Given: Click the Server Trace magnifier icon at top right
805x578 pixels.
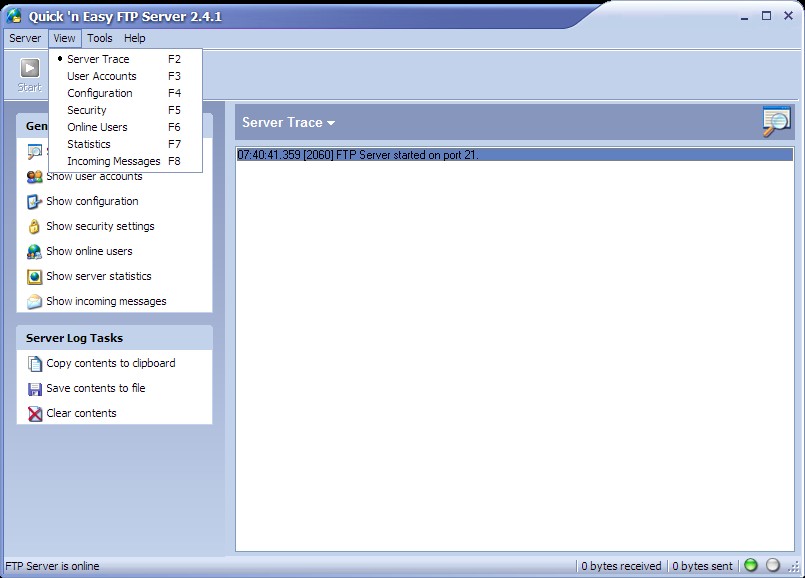Looking at the screenshot, I should (776, 122).
